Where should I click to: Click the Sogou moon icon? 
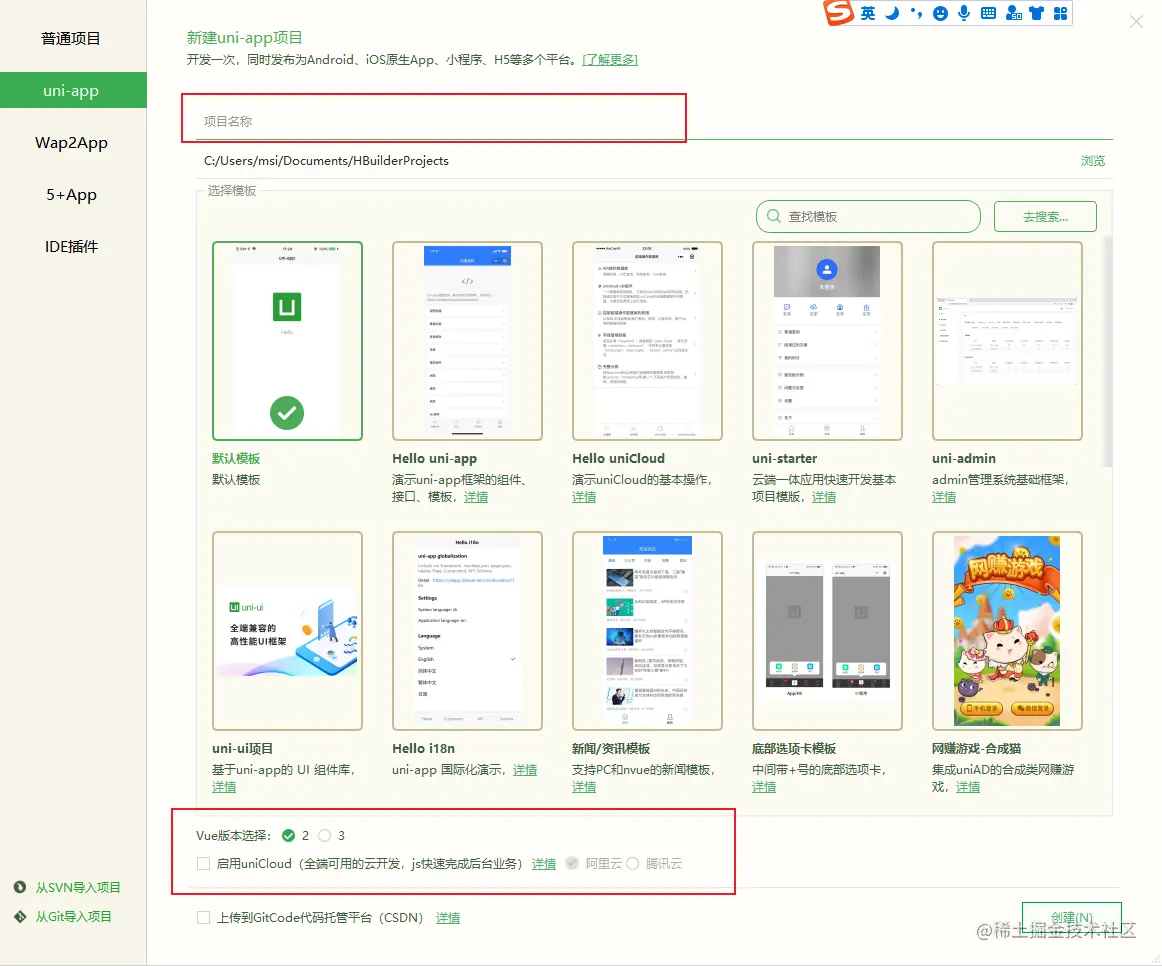point(892,13)
